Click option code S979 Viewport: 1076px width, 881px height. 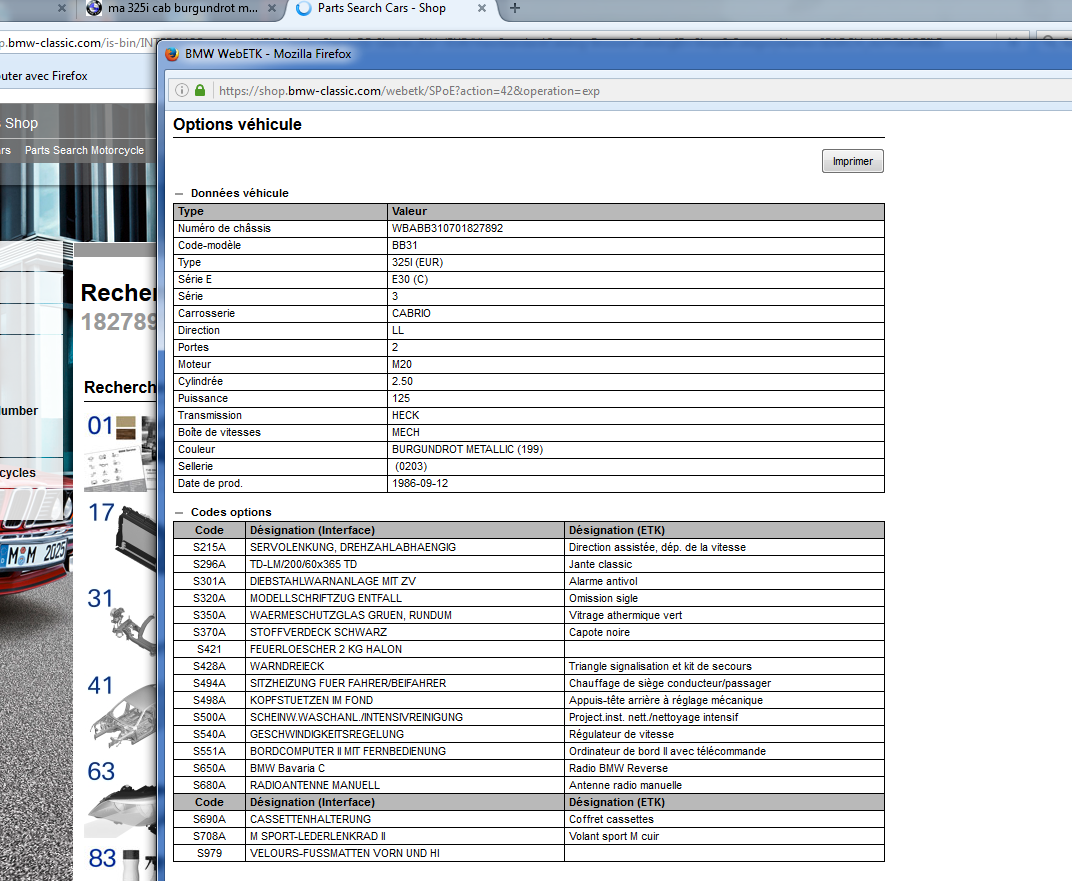pyautogui.click(x=209, y=854)
